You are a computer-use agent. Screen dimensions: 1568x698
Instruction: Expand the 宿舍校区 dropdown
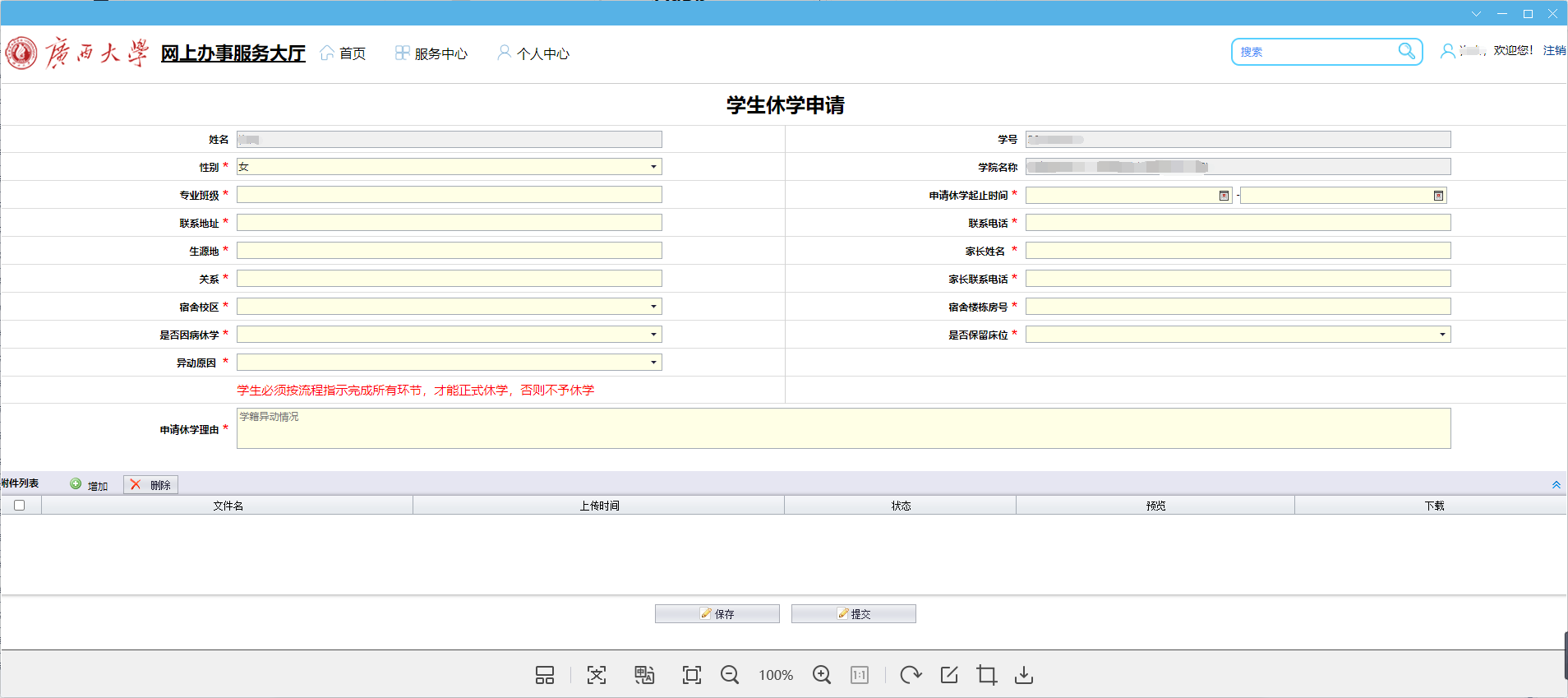point(653,307)
